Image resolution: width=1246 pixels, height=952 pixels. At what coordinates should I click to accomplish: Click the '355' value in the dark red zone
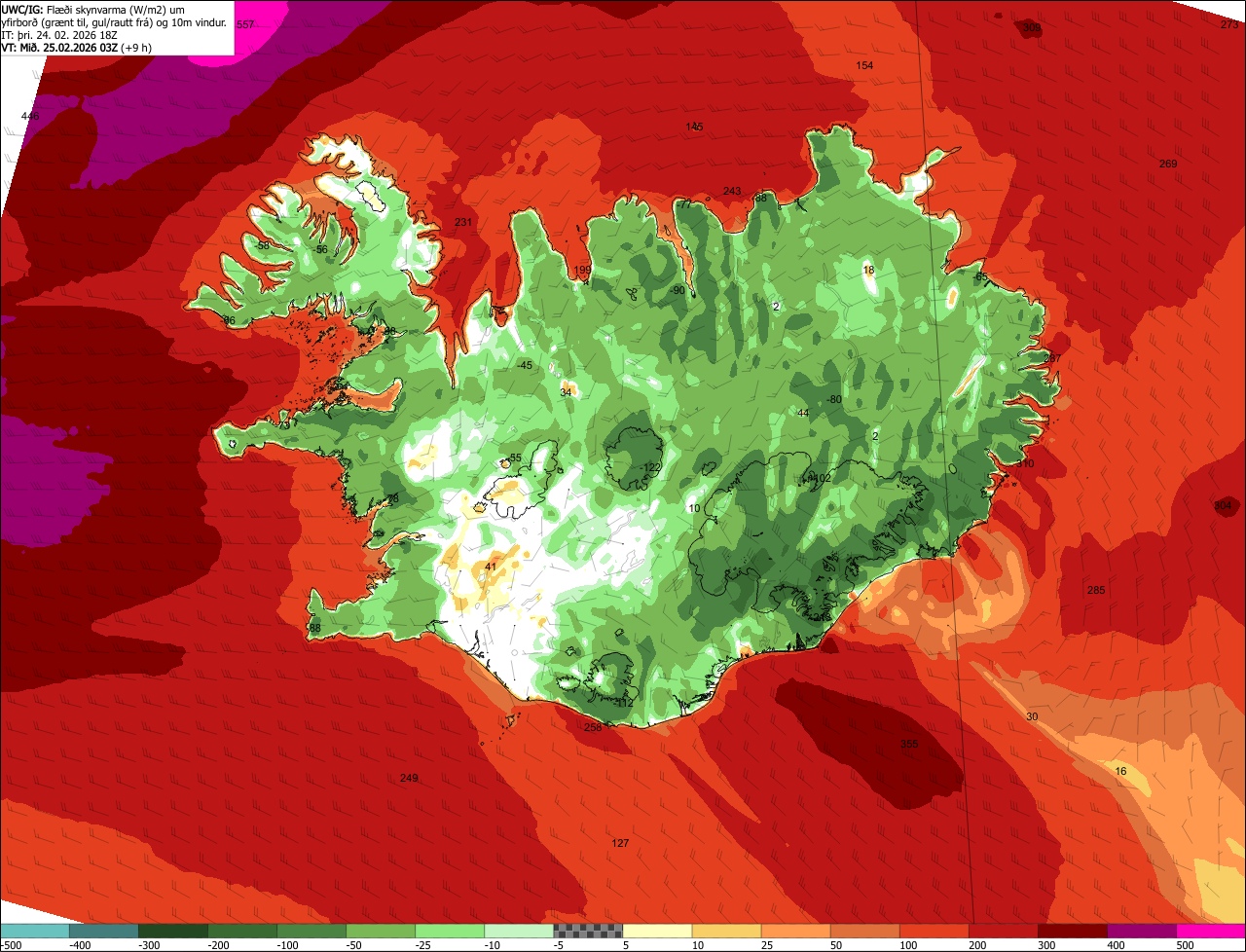point(909,744)
